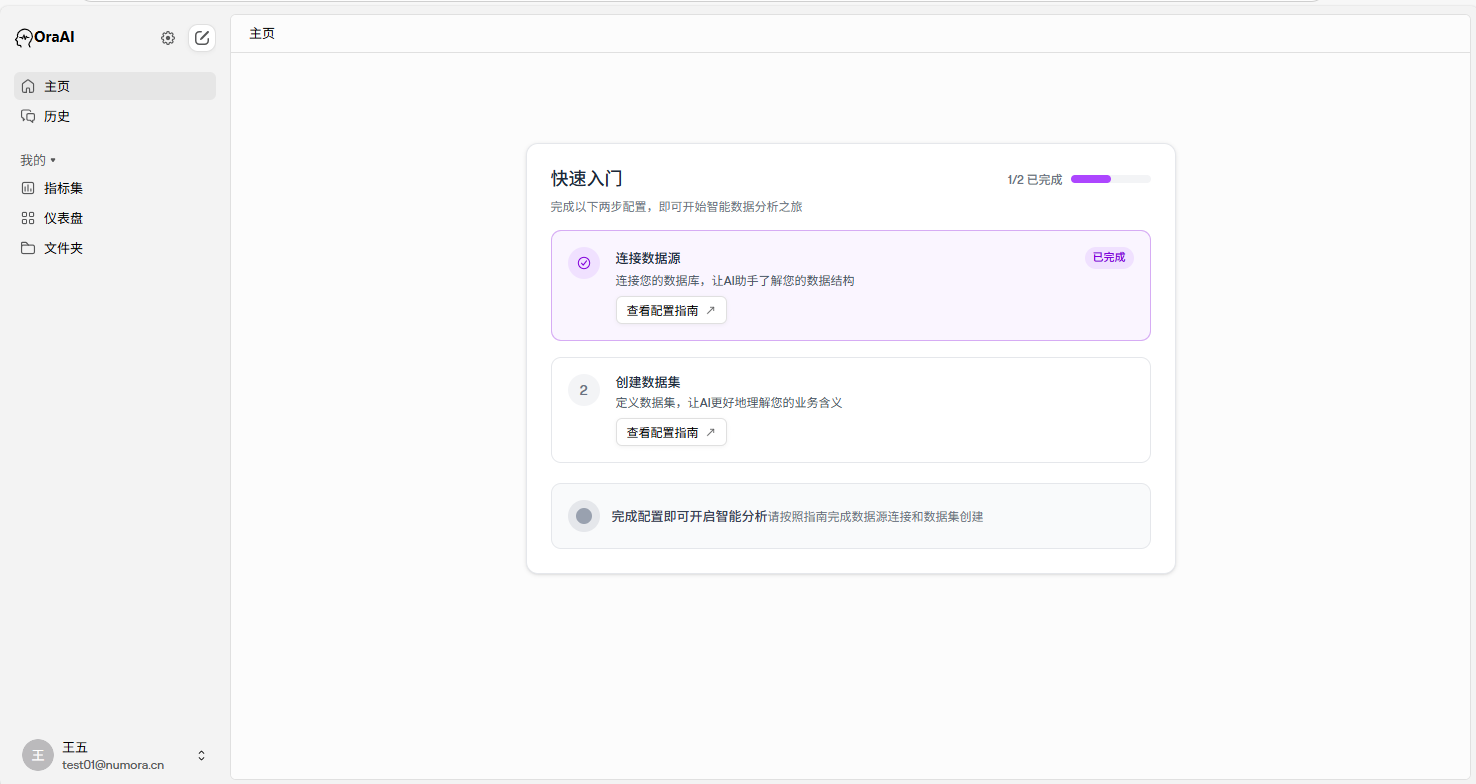Click the 已完成 status badge

(1108, 257)
